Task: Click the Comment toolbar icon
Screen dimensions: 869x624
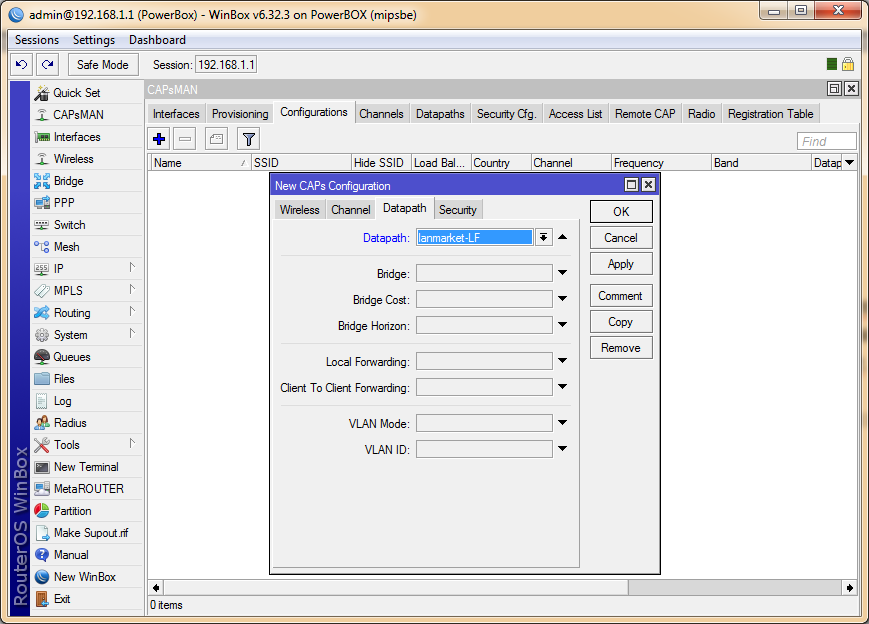Action: 216,139
